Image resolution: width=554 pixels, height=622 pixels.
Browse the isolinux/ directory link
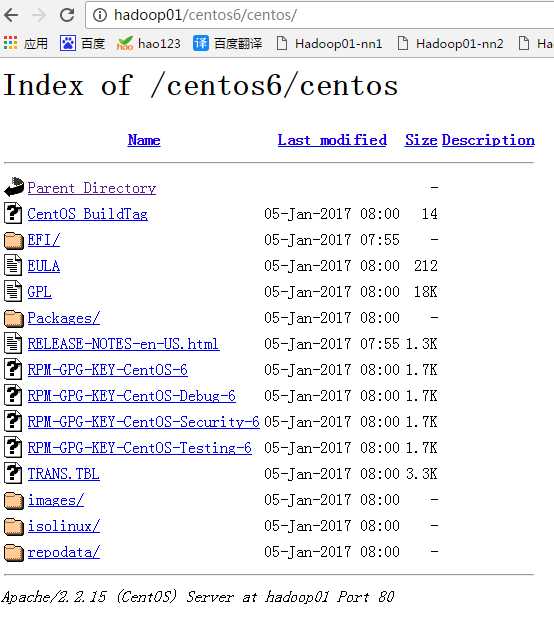coord(63,526)
